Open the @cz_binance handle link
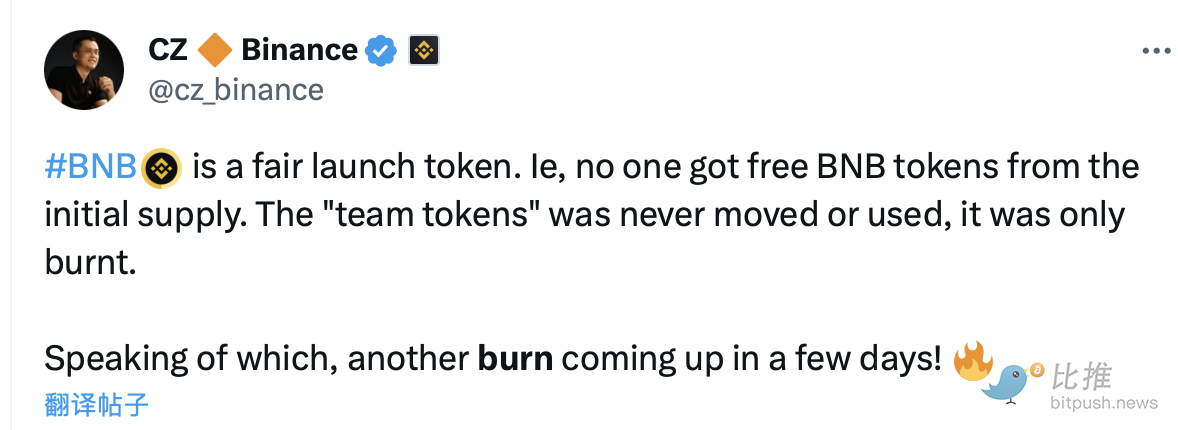 pos(236,90)
